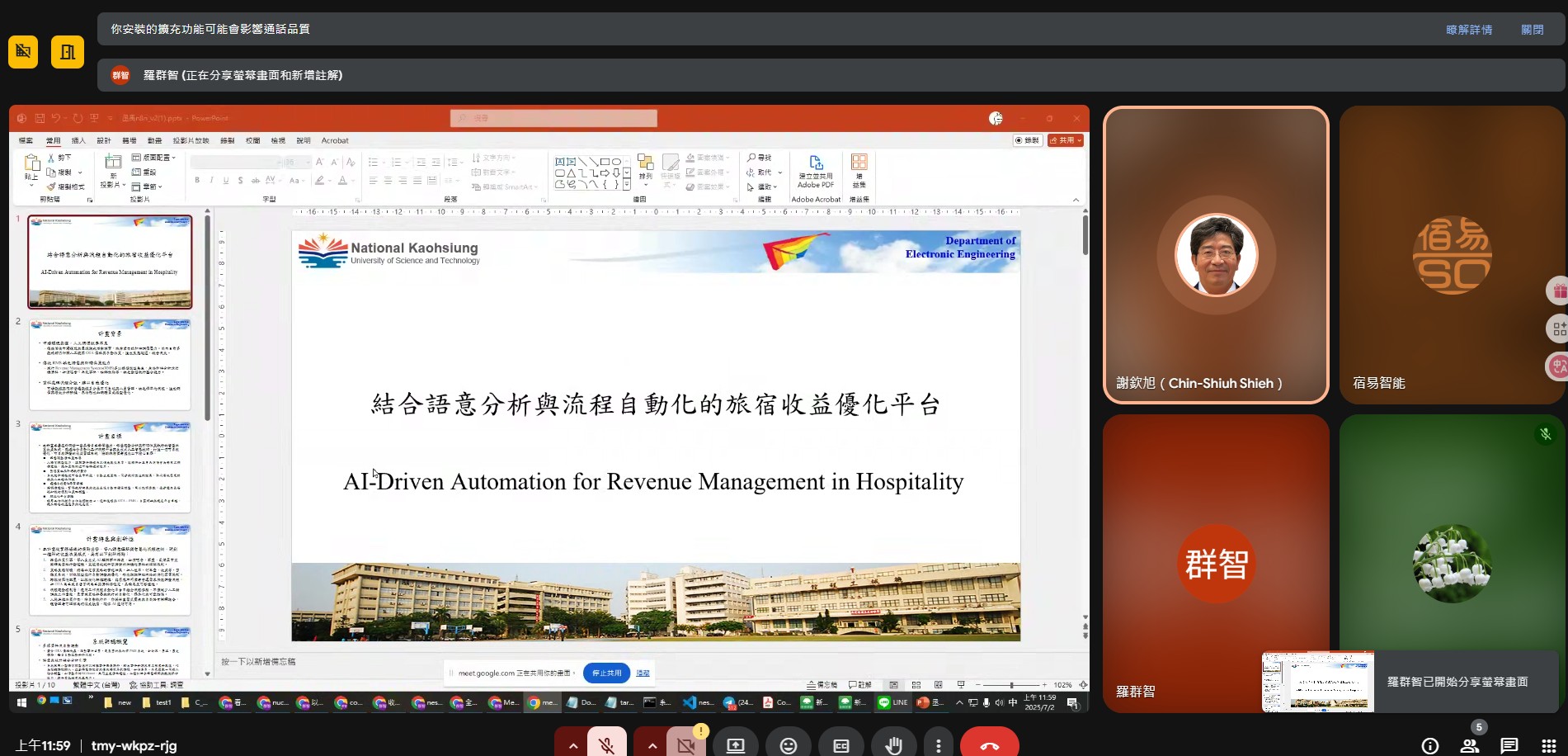This screenshot has height=756, width=1568.
Task: Show the participants list icon
Action: tap(1469, 745)
